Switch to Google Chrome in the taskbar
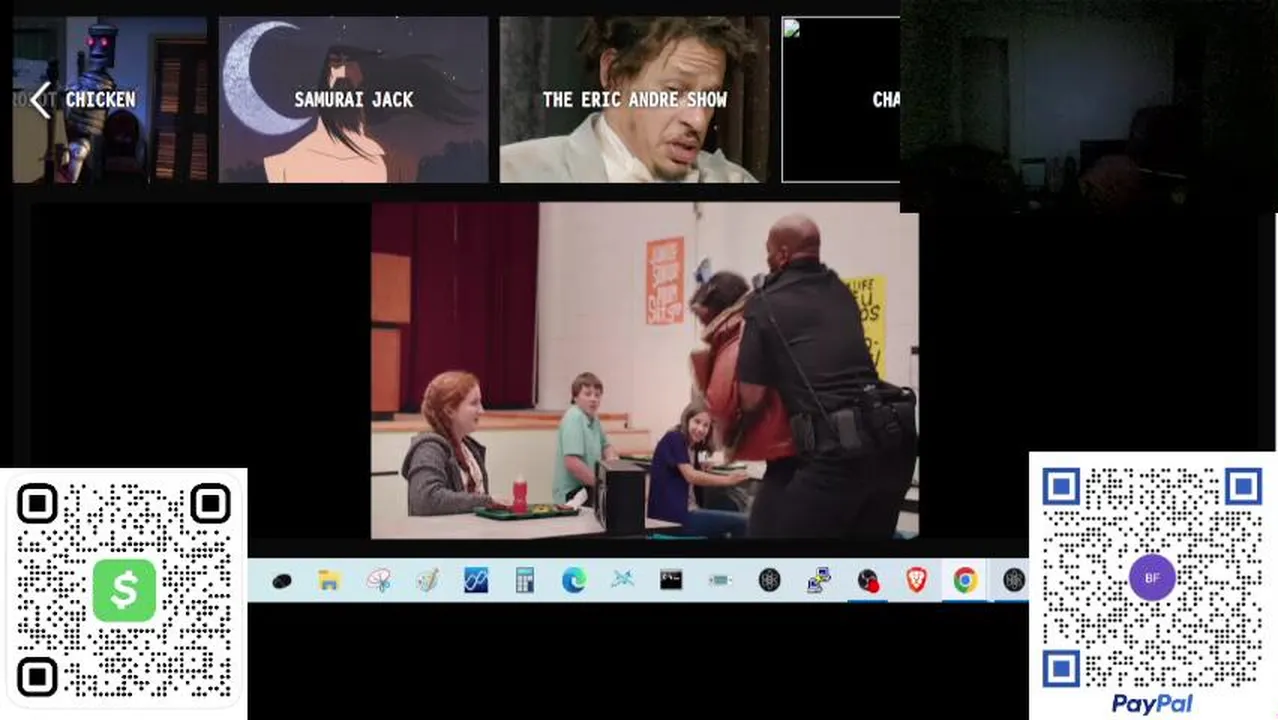Viewport: 1278px width, 720px height. tap(965, 580)
